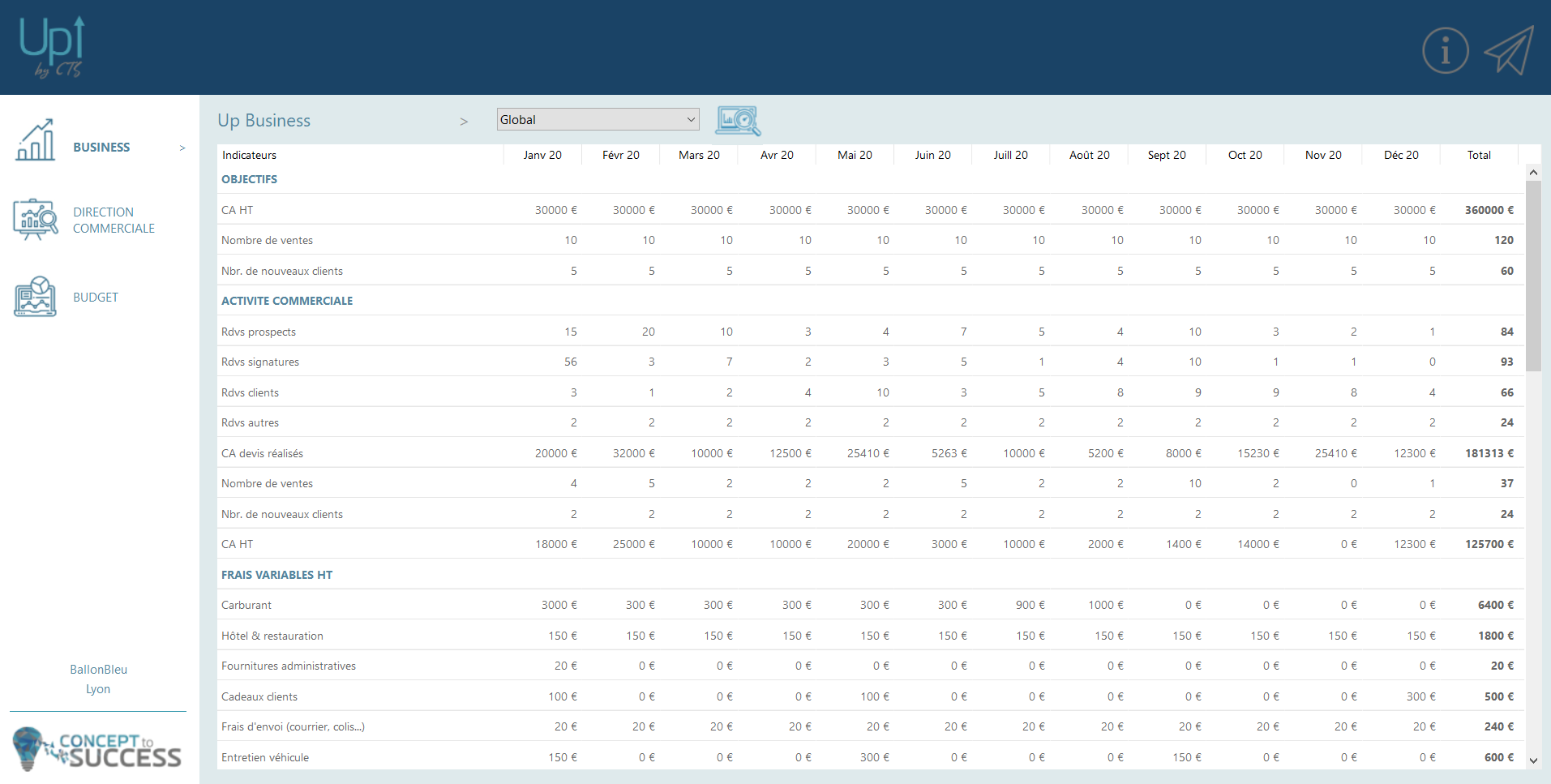This screenshot has height=784, width=1551.
Task: Open the Global selection dropdown
Action: [x=598, y=119]
